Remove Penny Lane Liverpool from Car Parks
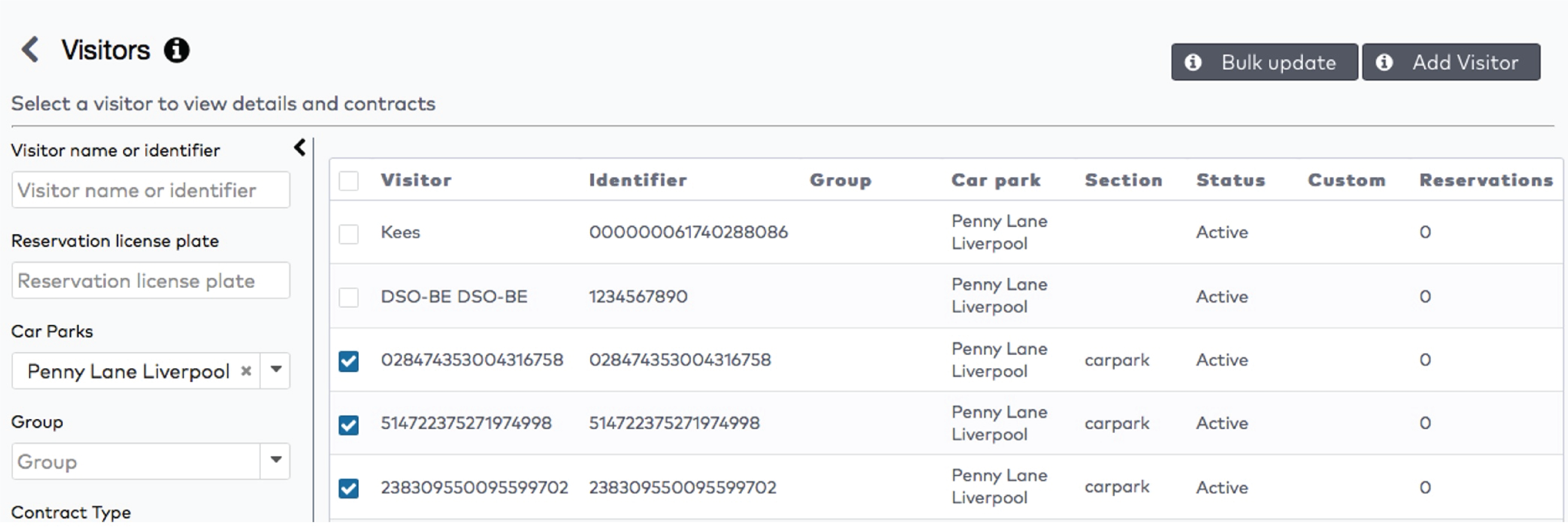 pos(246,371)
